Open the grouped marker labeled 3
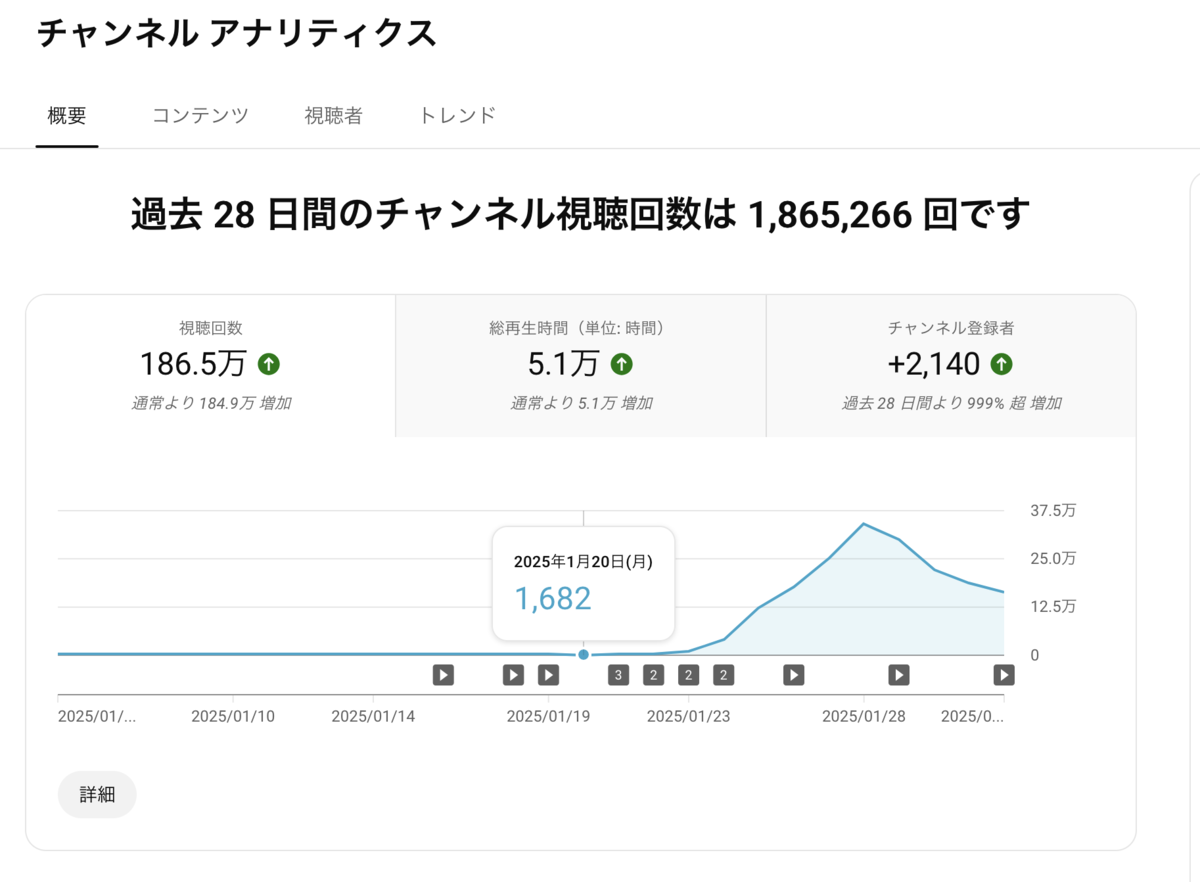The height and width of the screenshot is (882, 1200). (618, 675)
